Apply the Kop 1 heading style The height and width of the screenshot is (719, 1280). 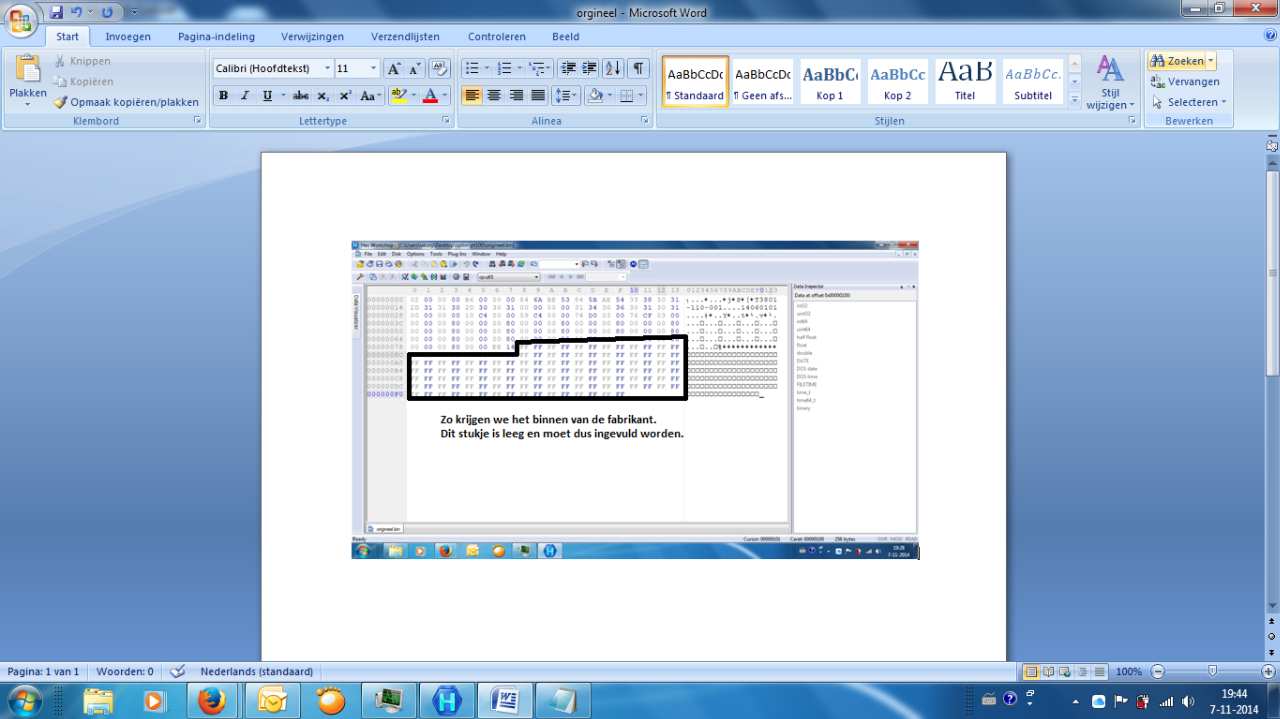[830, 82]
